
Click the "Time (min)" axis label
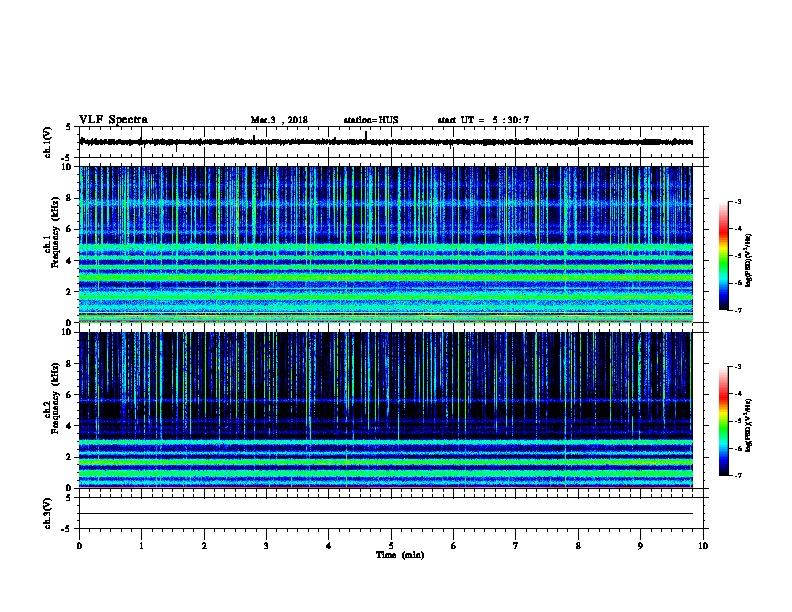pyautogui.click(x=400, y=555)
